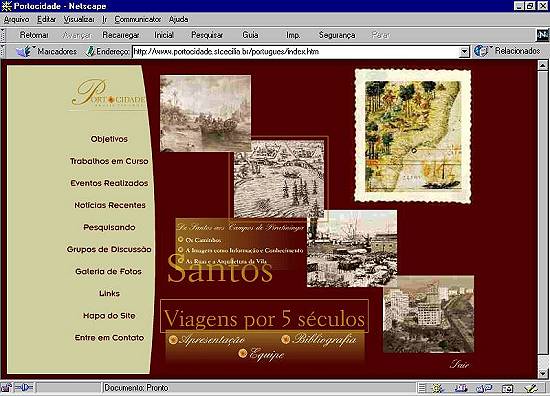Open Segurança security info

pos(337,35)
